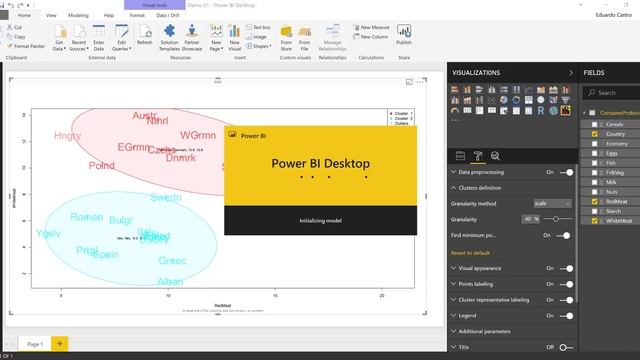
Task: Toggle the Data preprocessing switch
Action: click(x=566, y=172)
